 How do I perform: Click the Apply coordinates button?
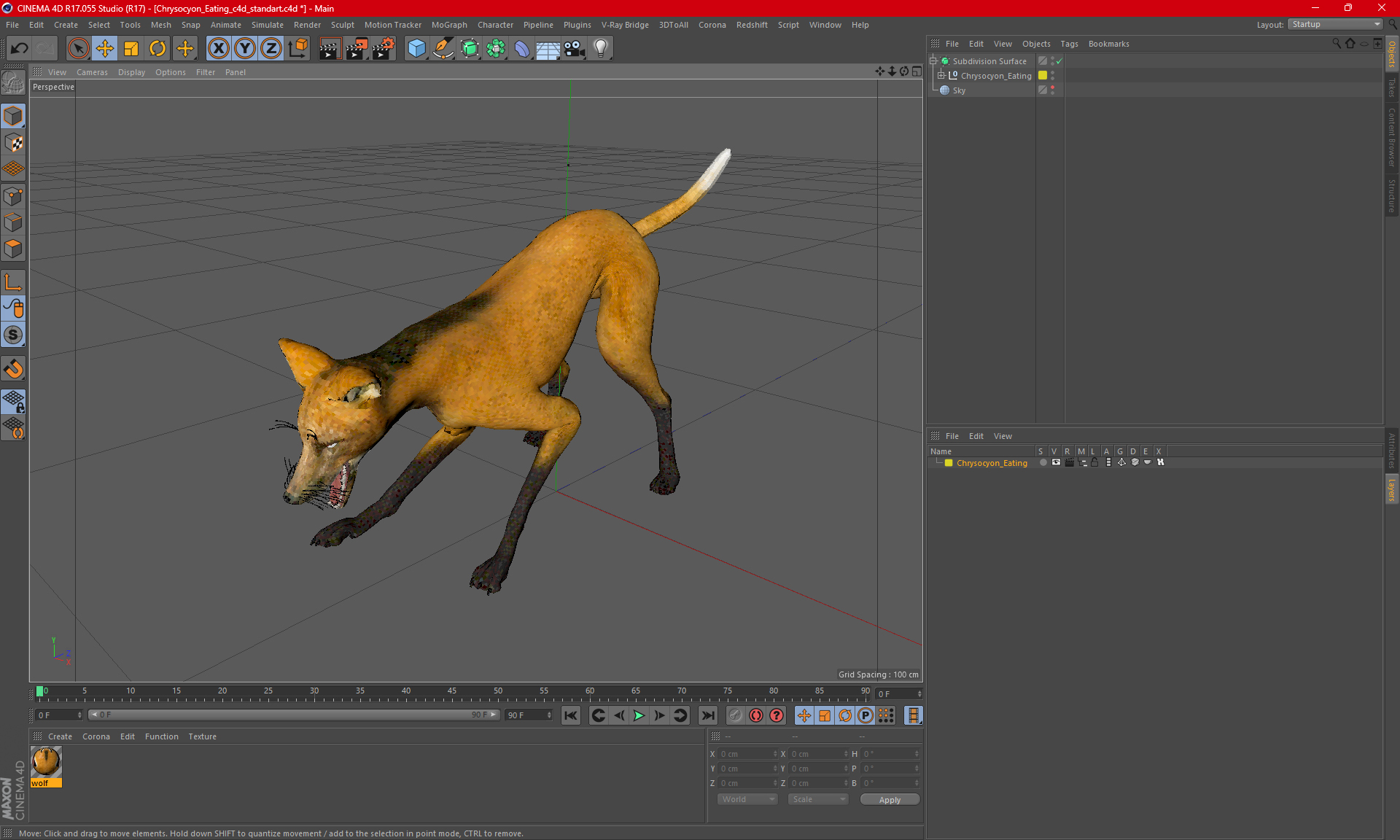coord(890,800)
